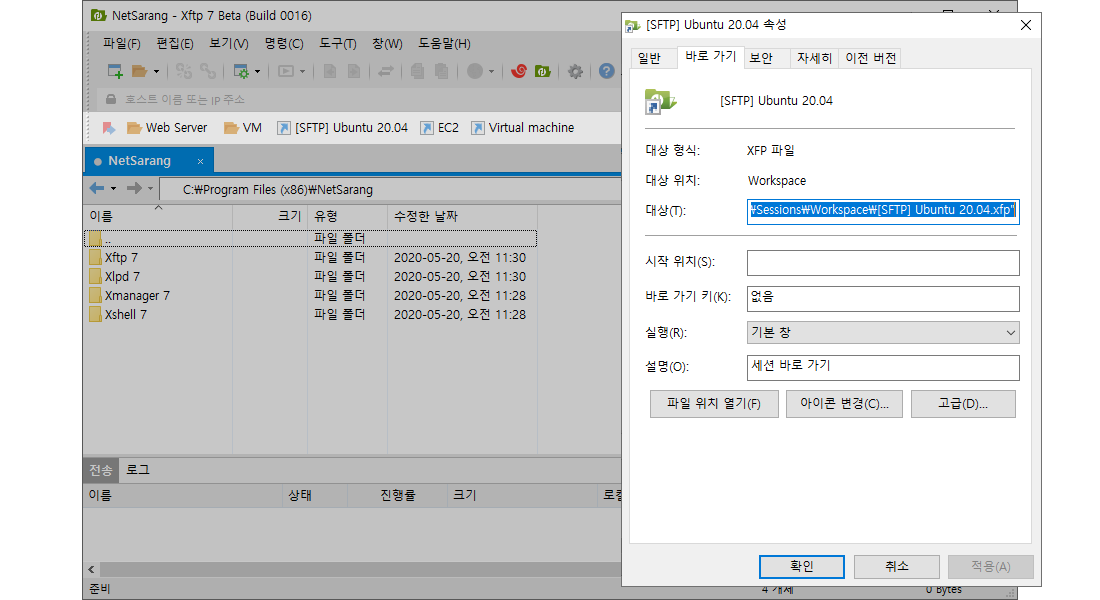The height and width of the screenshot is (600, 1100).
Task: Click the Paste clipboard toolbar icon
Action: click(441, 71)
